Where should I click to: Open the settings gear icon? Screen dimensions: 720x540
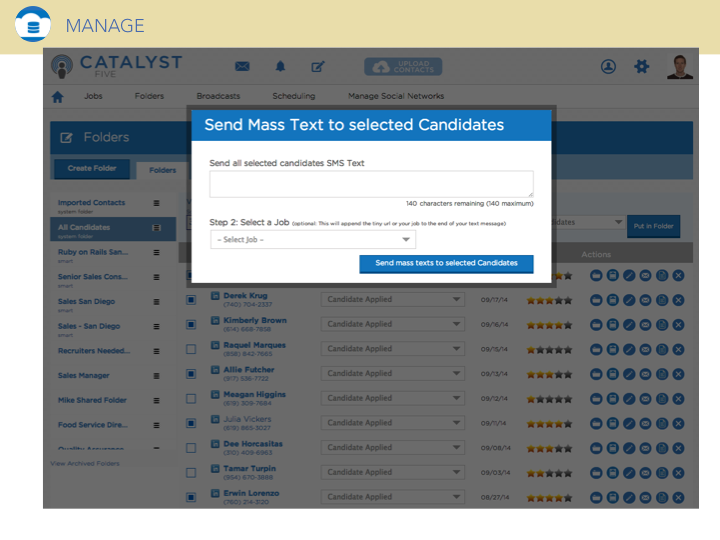click(642, 67)
